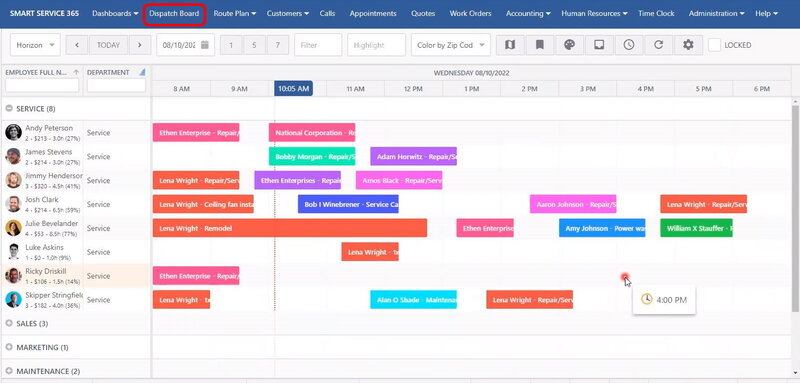The width and height of the screenshot is (800, 383).
Task: Open the Help menu
Action: tap(766, 13)
